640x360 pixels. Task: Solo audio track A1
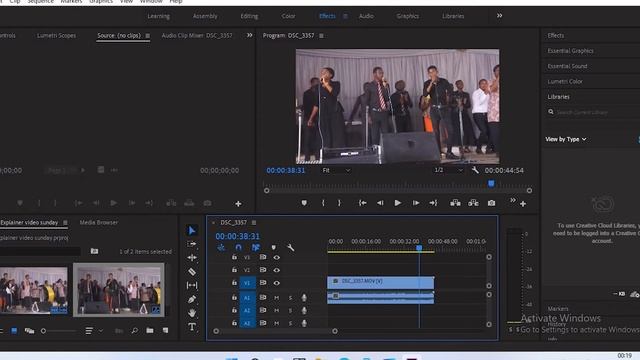coord(291,298)
